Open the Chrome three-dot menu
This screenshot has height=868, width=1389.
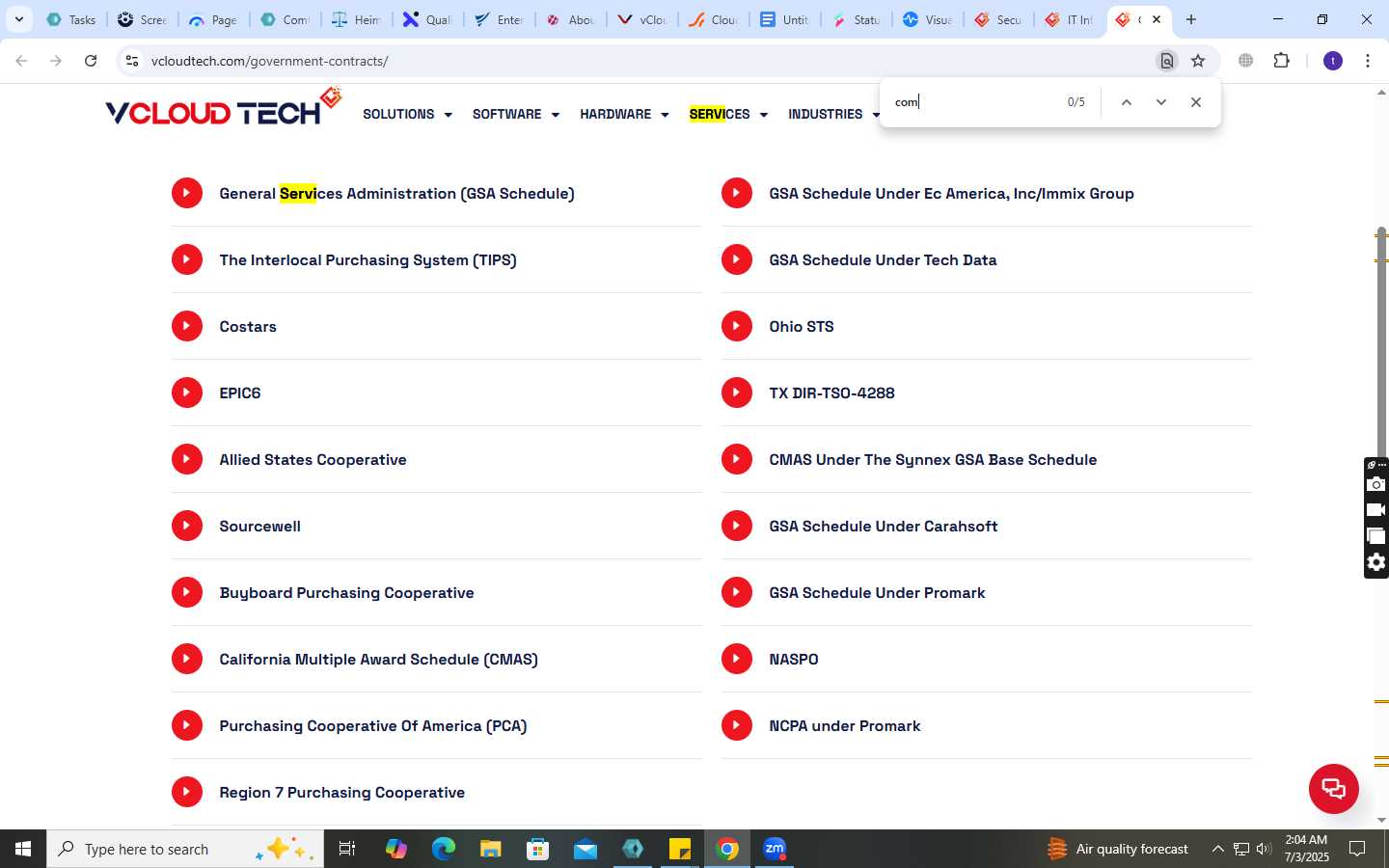1368,61
